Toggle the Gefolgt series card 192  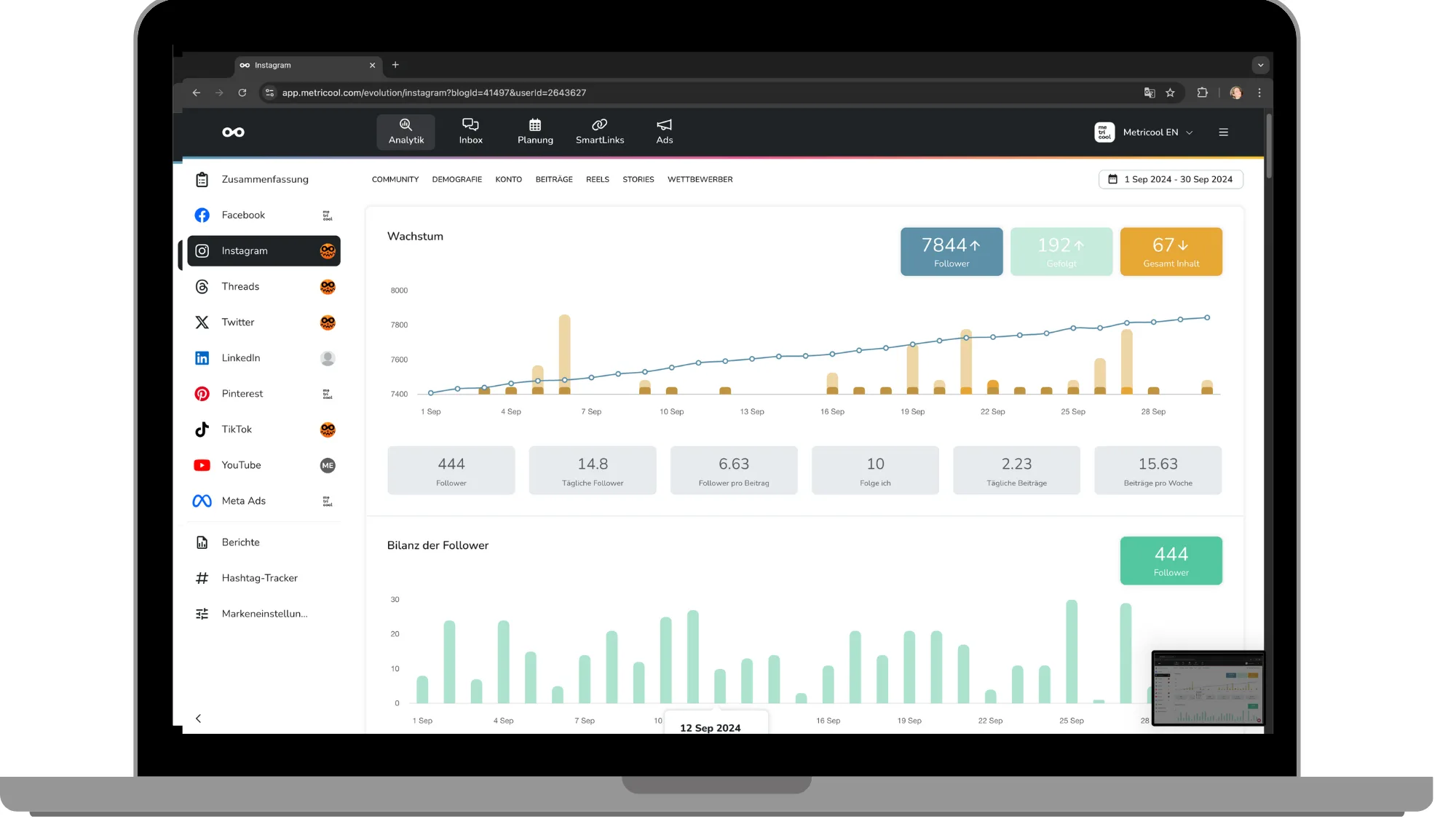click(x=1061, y=252)
